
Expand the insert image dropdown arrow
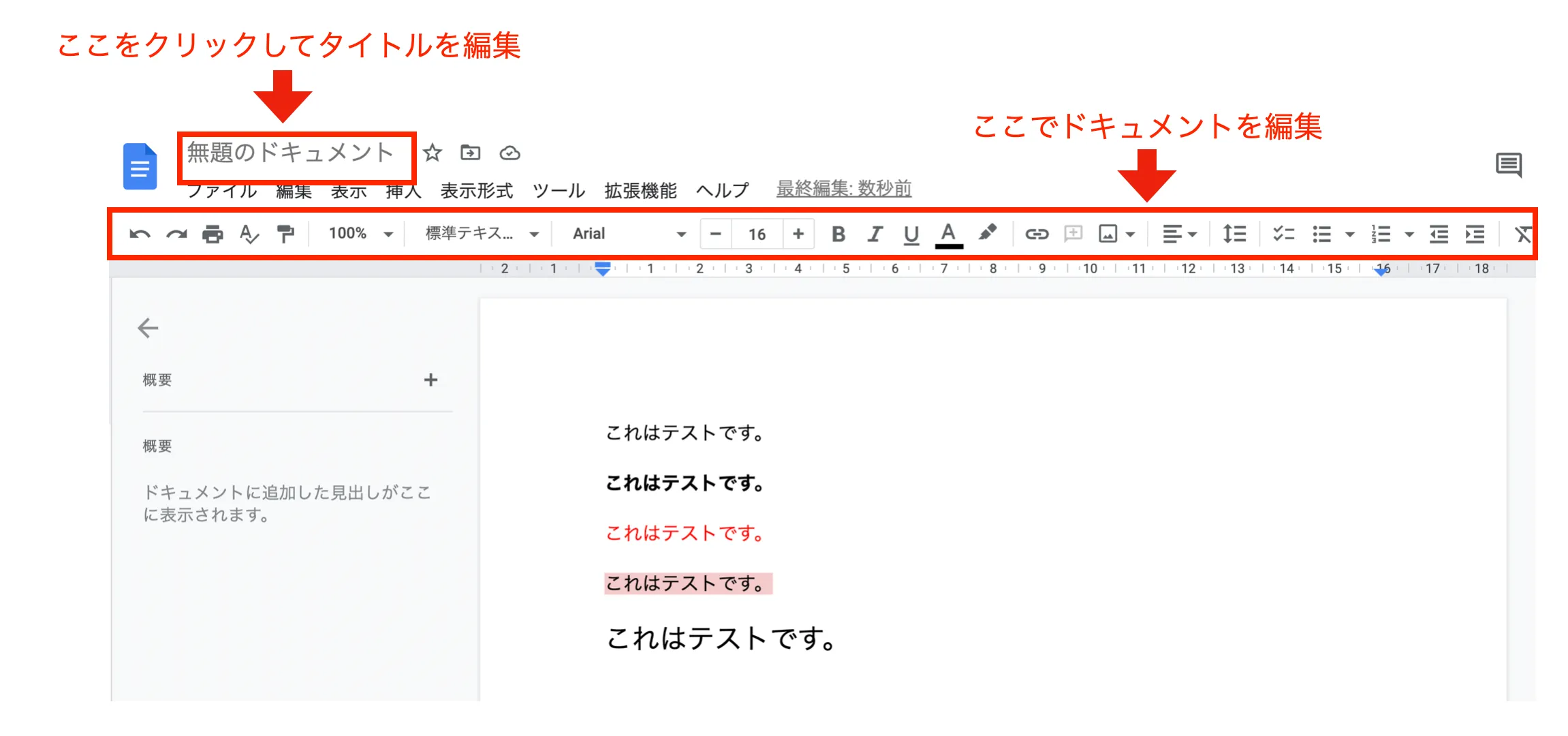point(1130,235)
